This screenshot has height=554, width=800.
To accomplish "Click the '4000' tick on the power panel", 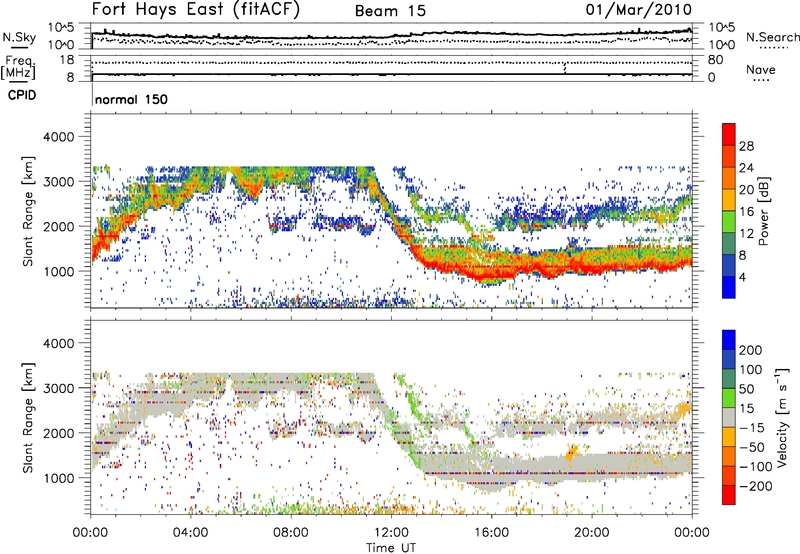I will 58,137.
